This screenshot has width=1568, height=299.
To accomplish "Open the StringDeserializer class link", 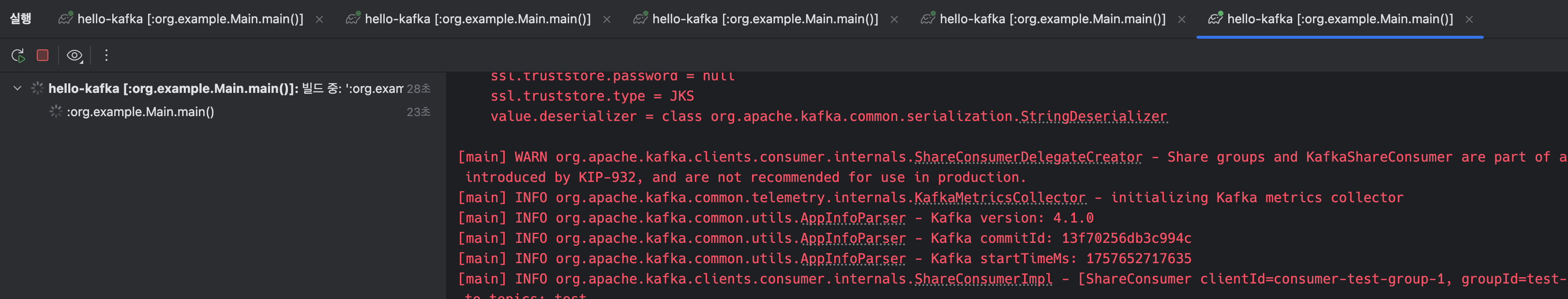I will tap(1094, 116).
